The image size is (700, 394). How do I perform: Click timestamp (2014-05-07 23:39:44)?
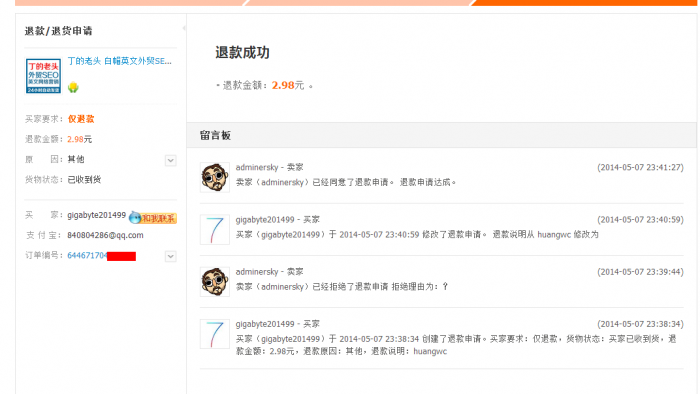coord(640,272)
